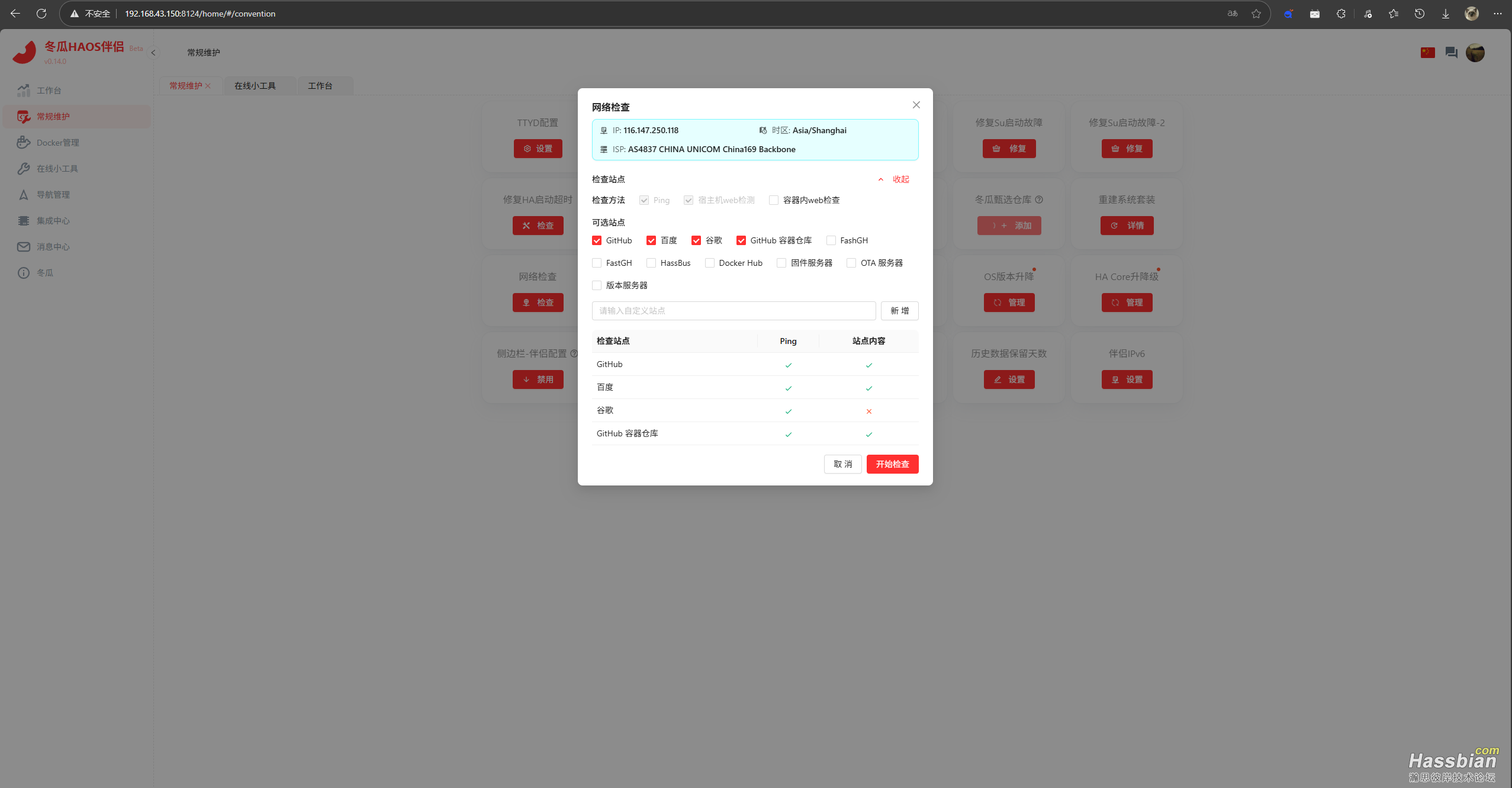Viewport: 1512px width, 788px height.
Task: Click the browser downloads icon
Action: (x=1445, y=14)
